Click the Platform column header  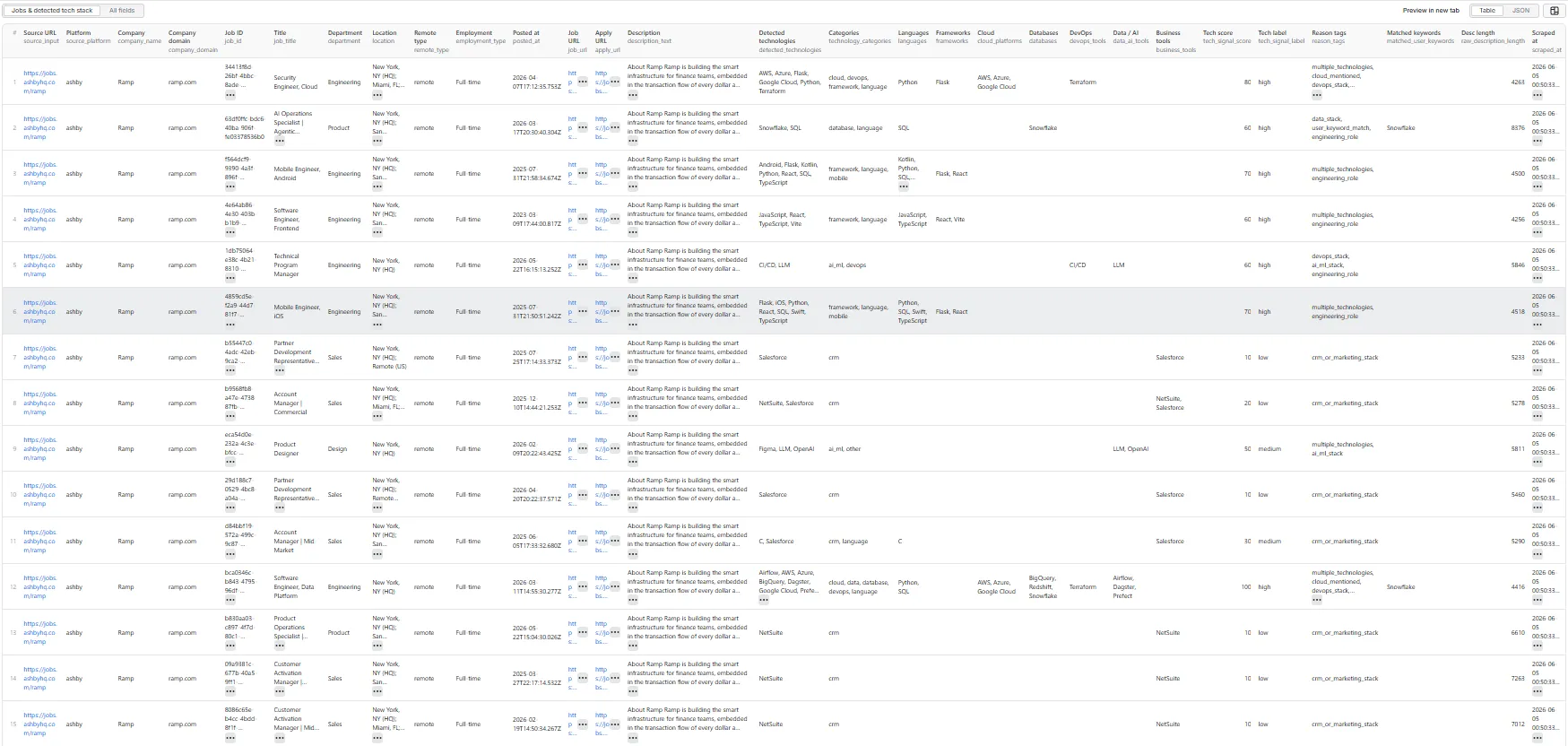(x=88, y=37)
